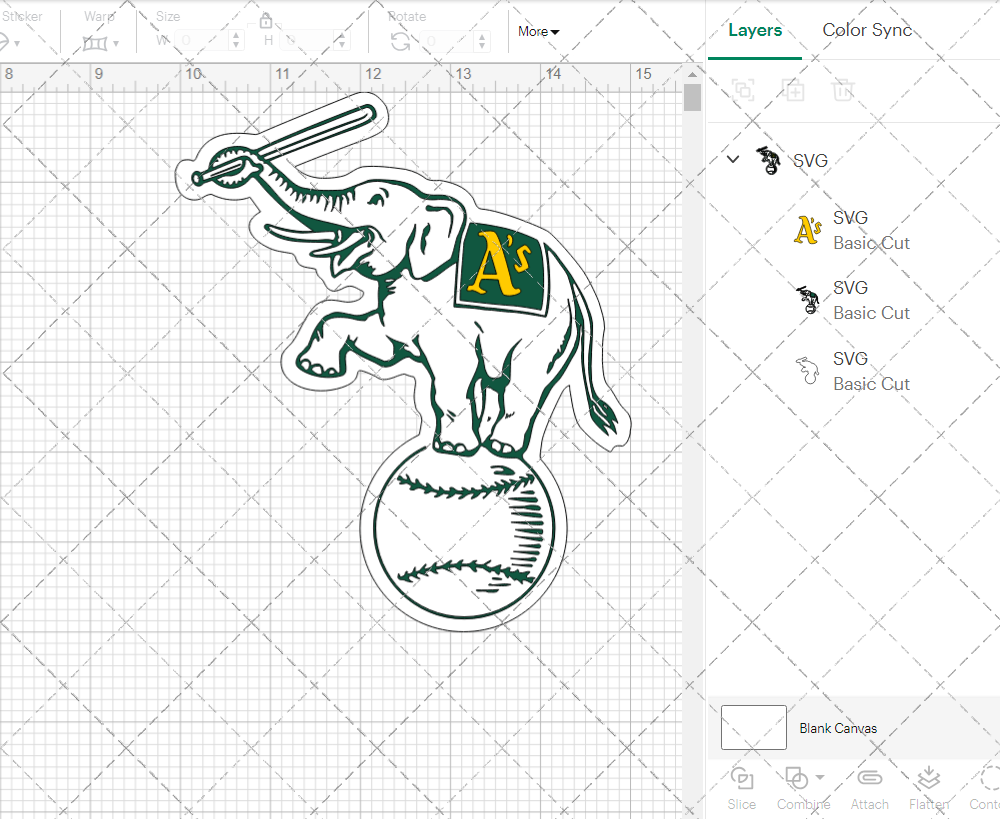Image resolution: width=1000 pixels, height=819 pixels.
Task: Click the canvas scroll up arrow
Action: click(692, 74)
